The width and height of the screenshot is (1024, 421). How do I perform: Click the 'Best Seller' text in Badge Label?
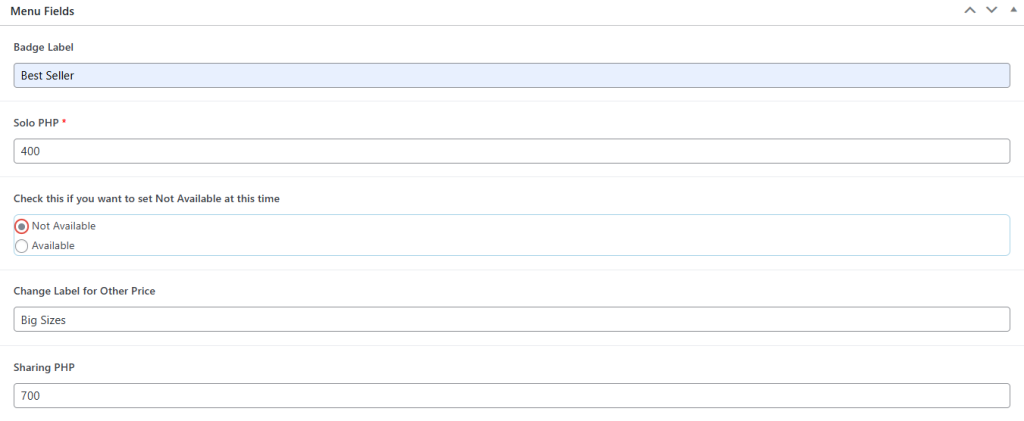pos(48,75)
